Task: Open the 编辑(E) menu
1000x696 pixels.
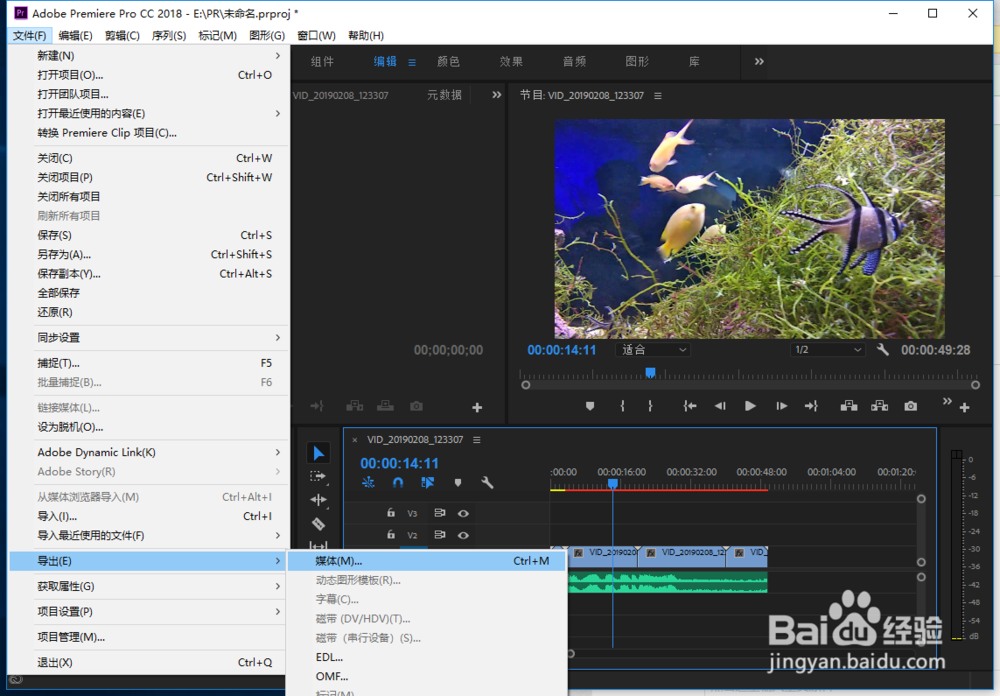Action: click(x=75, y=36)
